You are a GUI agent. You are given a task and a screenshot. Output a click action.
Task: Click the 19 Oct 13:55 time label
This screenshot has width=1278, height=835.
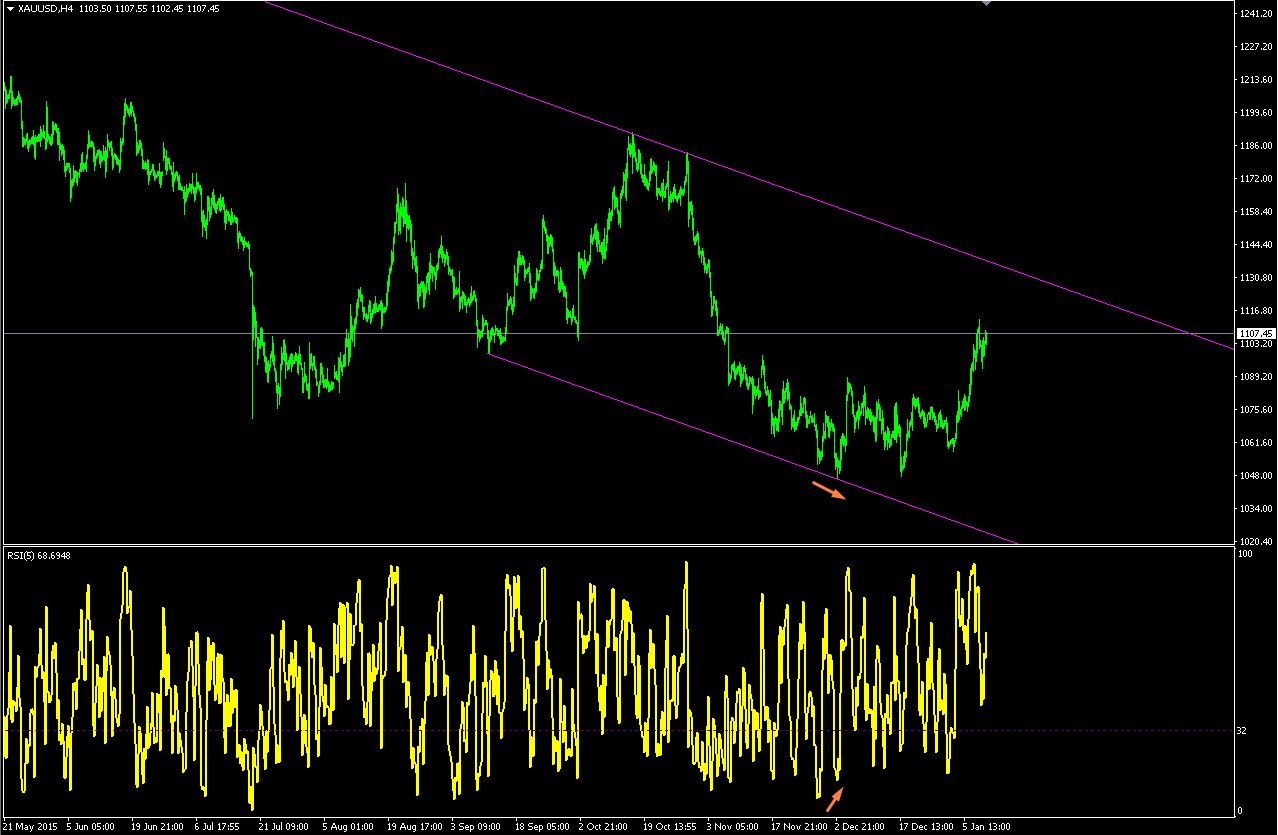coord(670,827)
